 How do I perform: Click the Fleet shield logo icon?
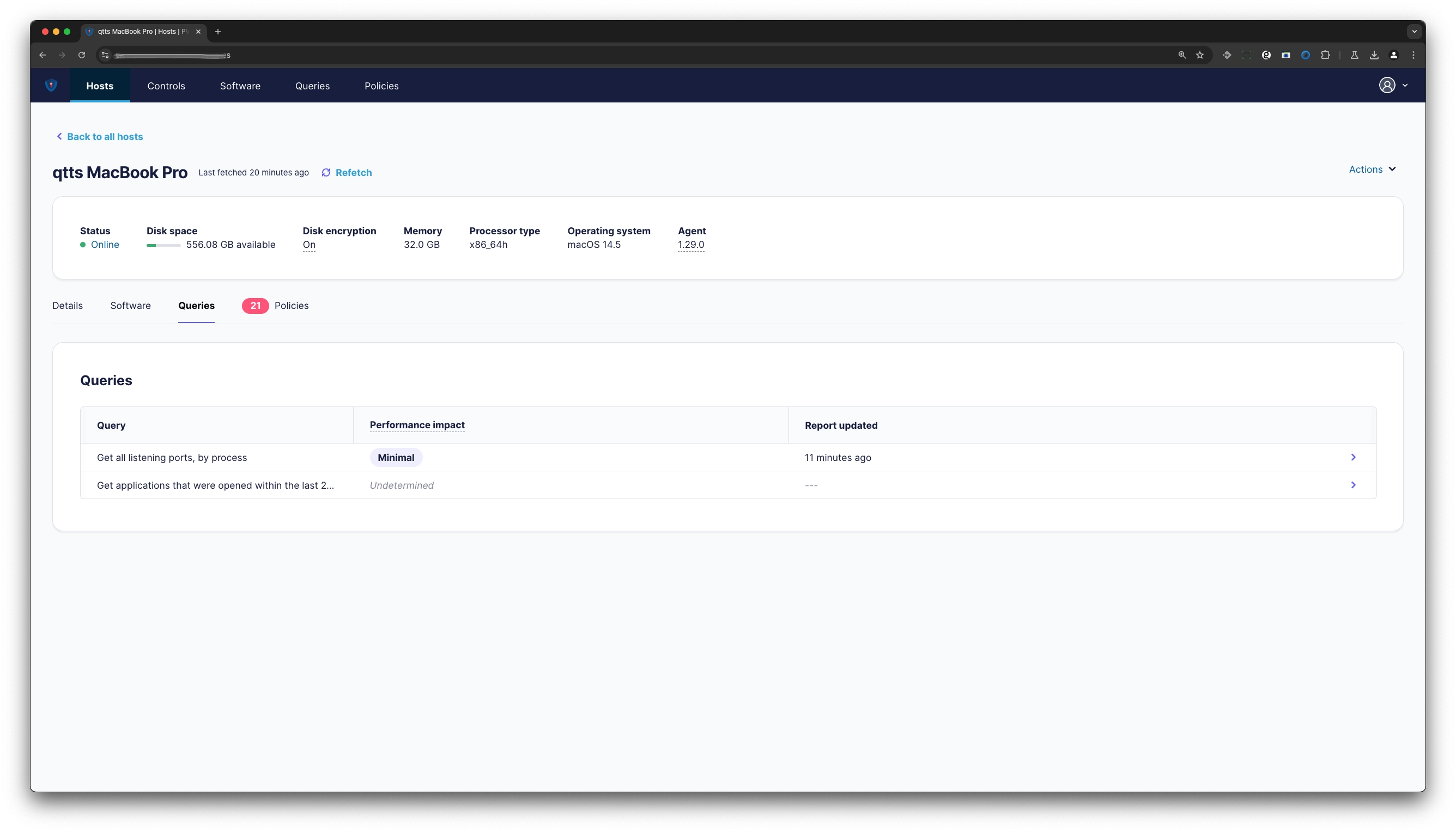click(x=51, y=86)
